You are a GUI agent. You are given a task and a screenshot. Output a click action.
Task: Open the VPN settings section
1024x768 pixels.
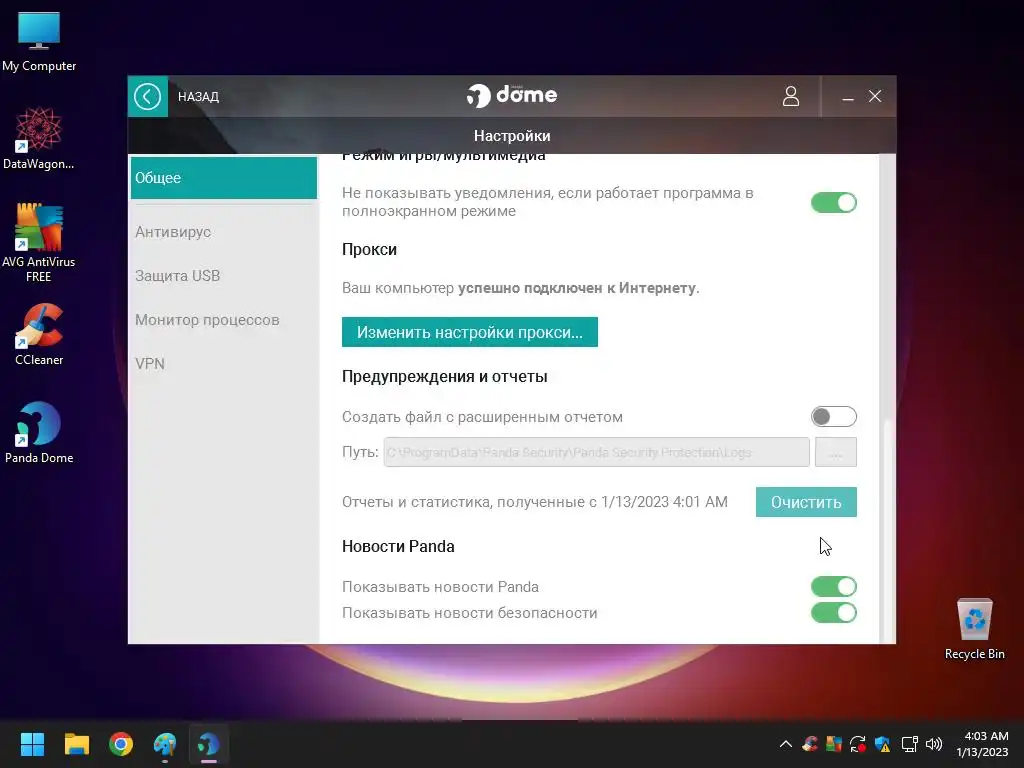(150, 364)
